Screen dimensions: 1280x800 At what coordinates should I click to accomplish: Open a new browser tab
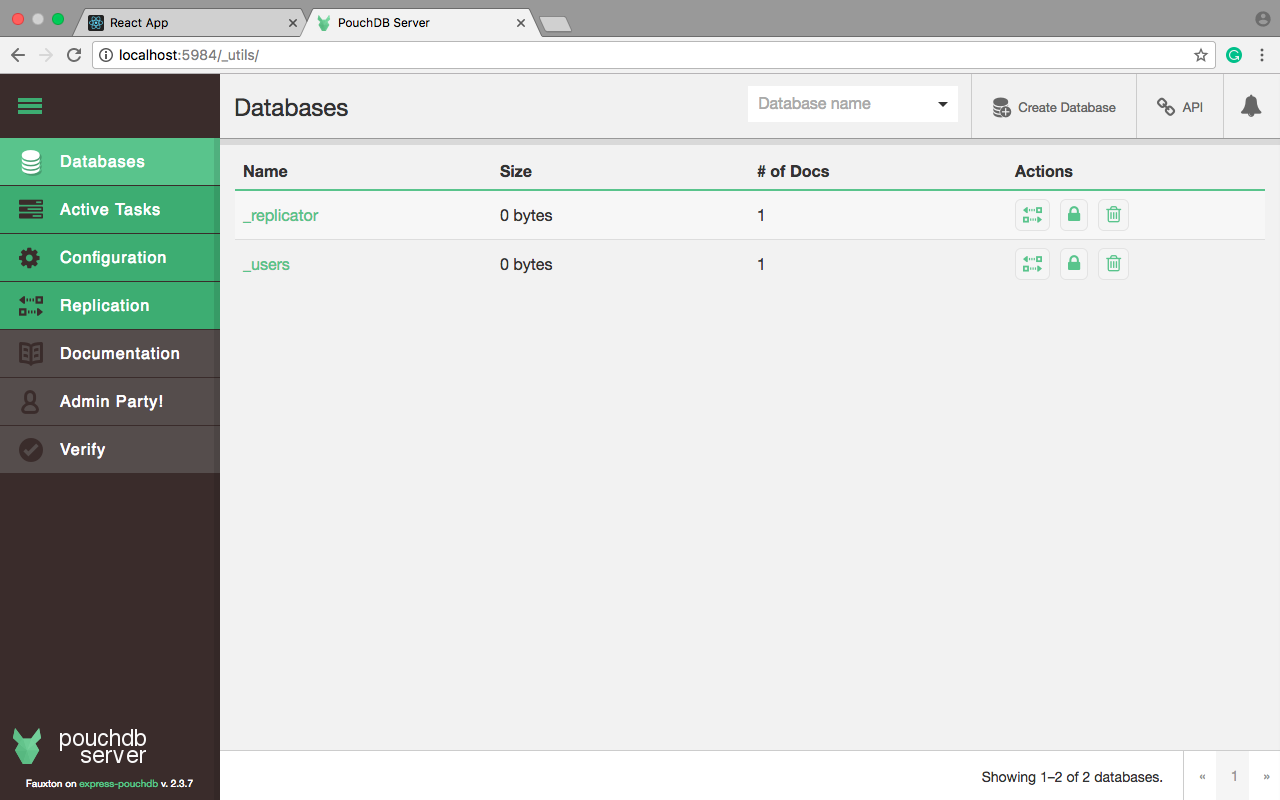coord(555,23)
